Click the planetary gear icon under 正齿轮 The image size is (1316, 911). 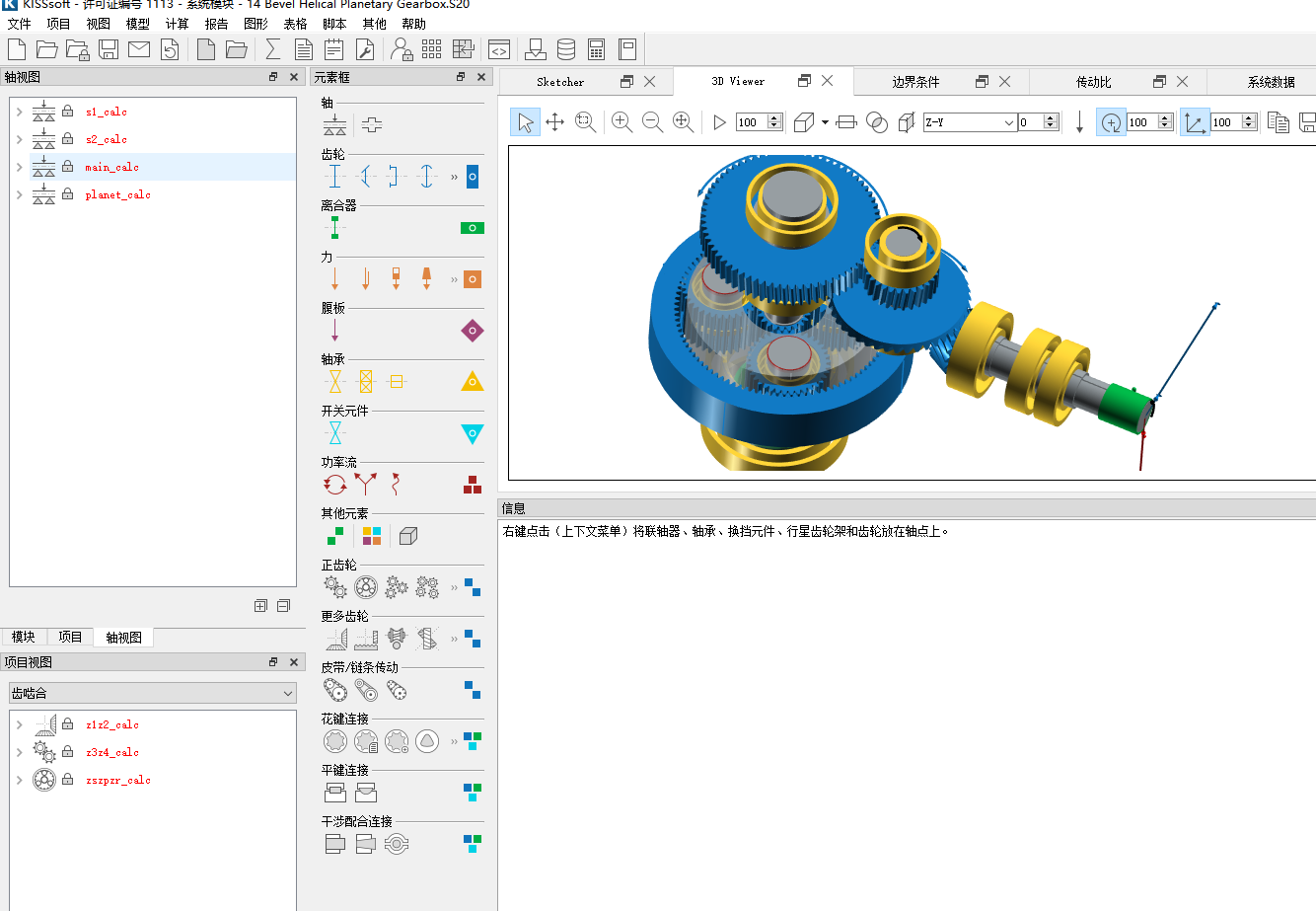click(366, 588)
